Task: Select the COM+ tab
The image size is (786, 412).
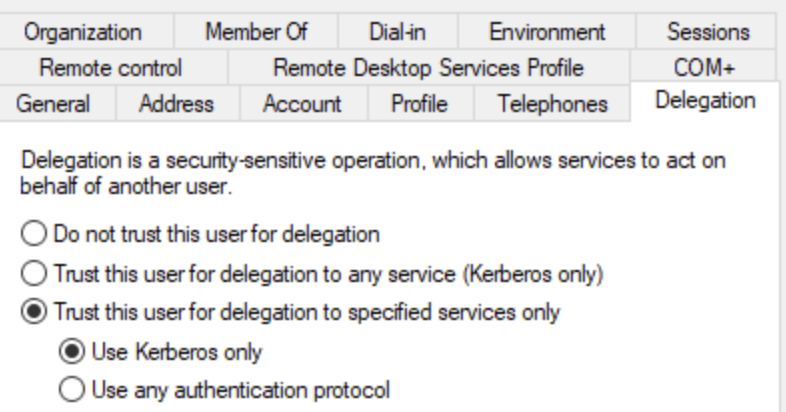Action: click(704, 69)
